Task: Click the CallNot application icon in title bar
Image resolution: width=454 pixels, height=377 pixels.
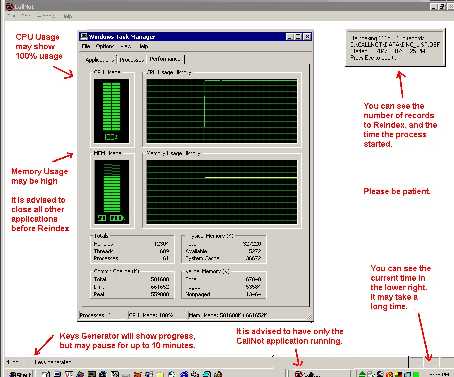Action: pyautogui.click(x=10, y=6)
